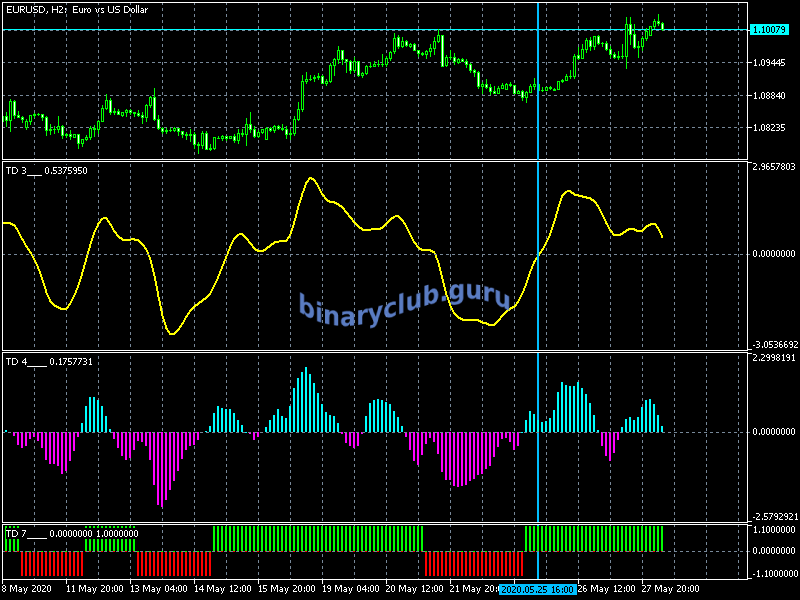Click the 8 May 2020 date label

[x=25, y=590]
